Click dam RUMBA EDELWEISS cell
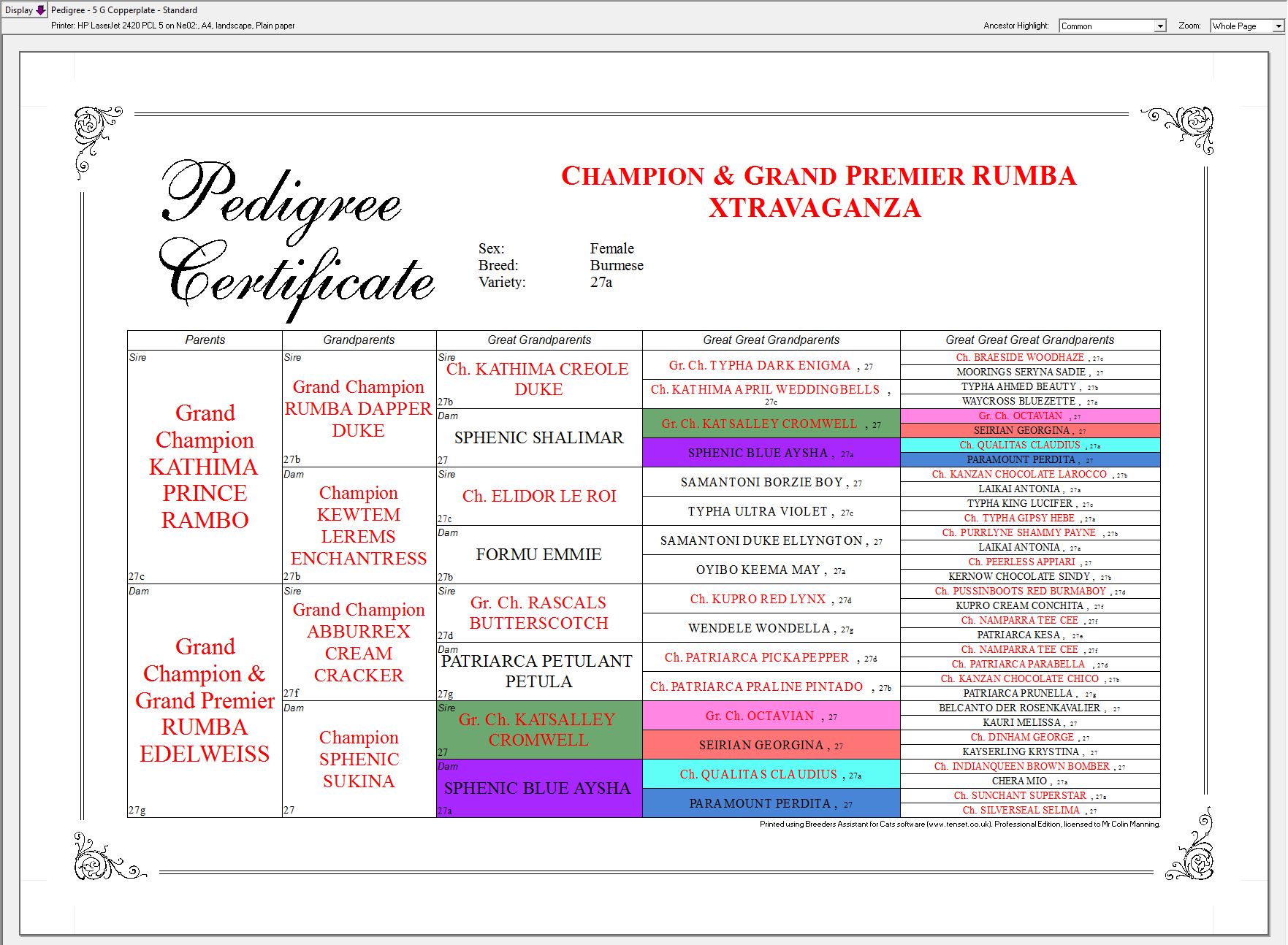The image size is (1288, 945). coord(205,700)
